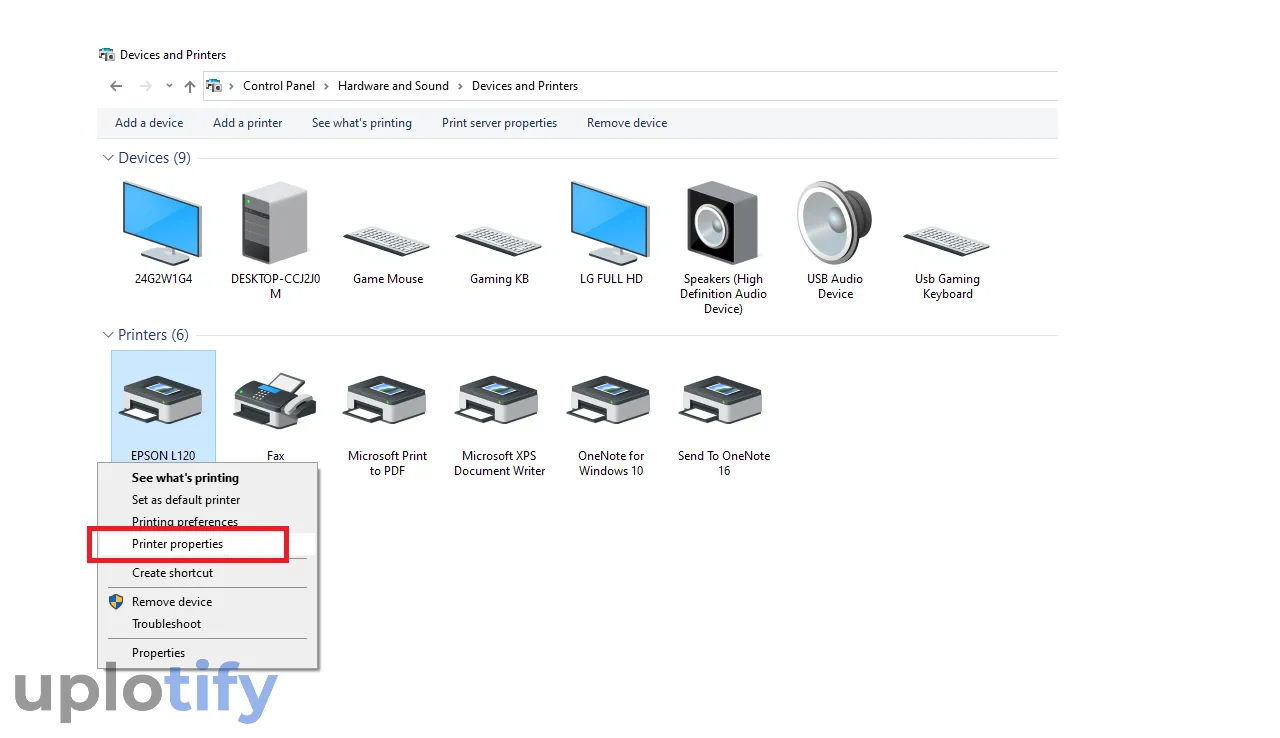1280x738 pixels.
Task: Select the OneNote for Windows 10 printer icon
Action: [610, 400]
